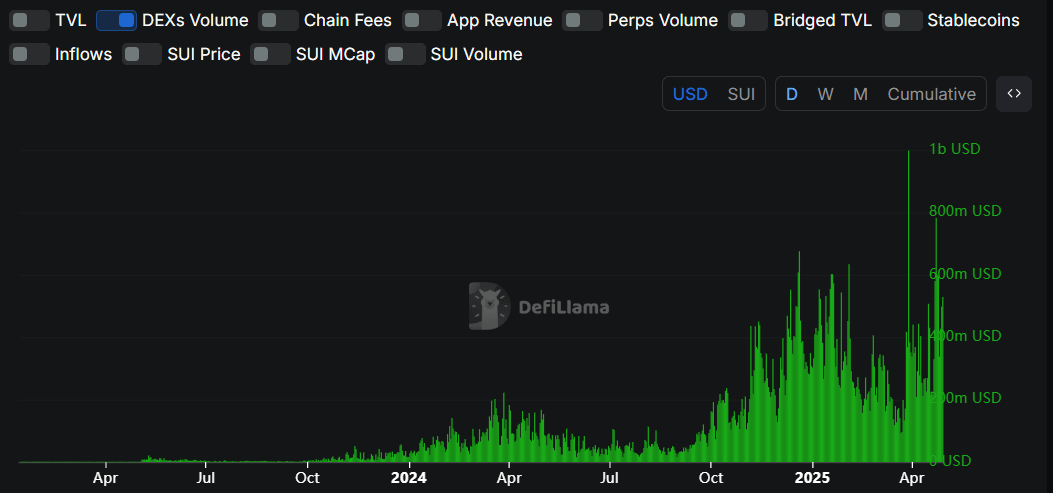The width and height of the screenshot is (1053, 493).
Task: Click the 1b USD axis label
Action: coord(954,149)
